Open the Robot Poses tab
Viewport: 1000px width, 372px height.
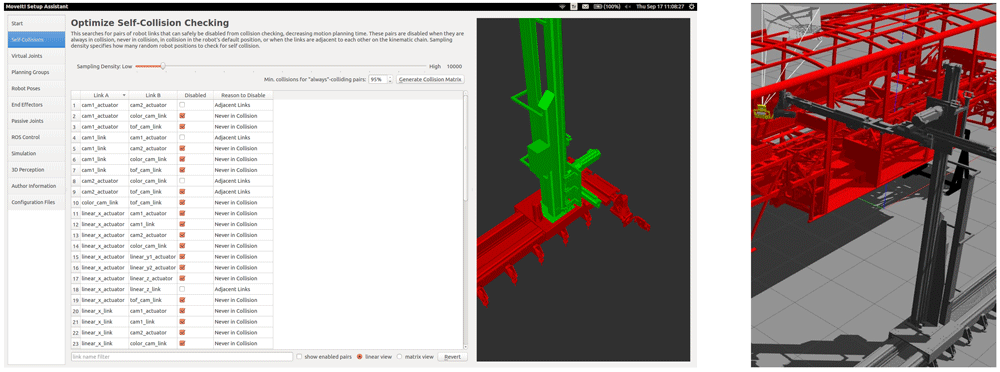[36, 88]
